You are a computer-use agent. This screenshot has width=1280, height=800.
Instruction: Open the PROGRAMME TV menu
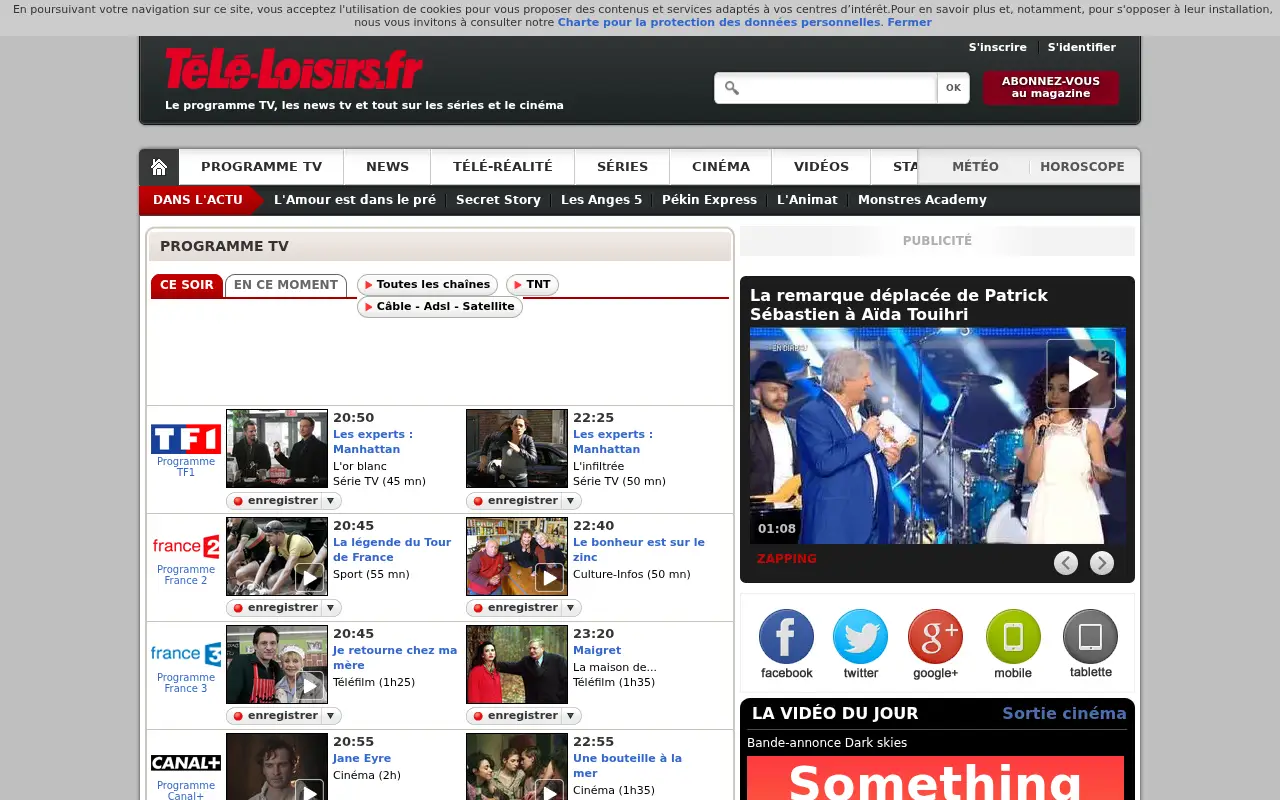[262, 167]
